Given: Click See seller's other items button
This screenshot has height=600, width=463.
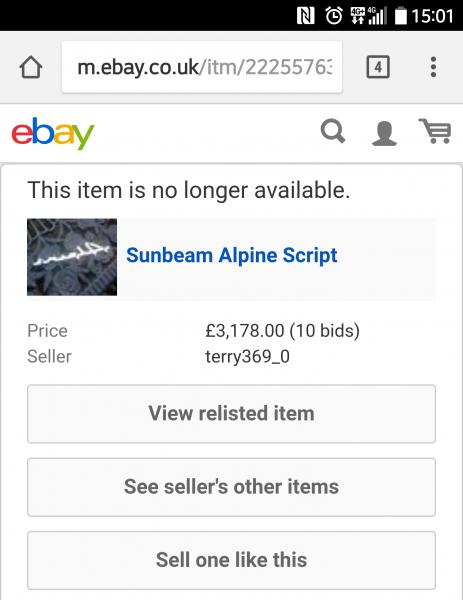Looking at the screenshot, I should (232, 487).
